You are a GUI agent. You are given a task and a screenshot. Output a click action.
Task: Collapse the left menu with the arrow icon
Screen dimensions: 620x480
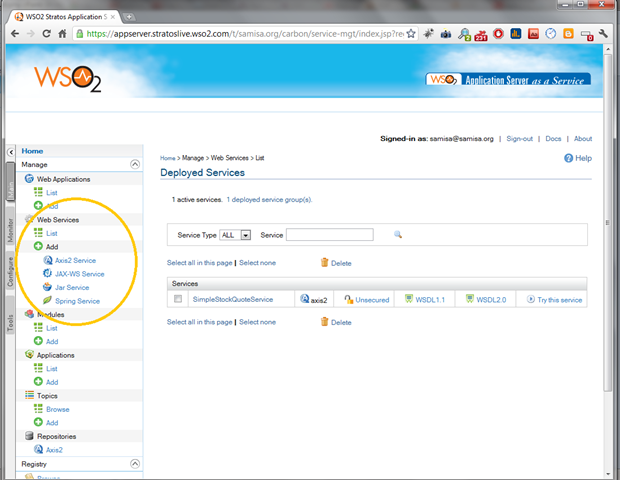pyautogui.click(x=11, y=152)
